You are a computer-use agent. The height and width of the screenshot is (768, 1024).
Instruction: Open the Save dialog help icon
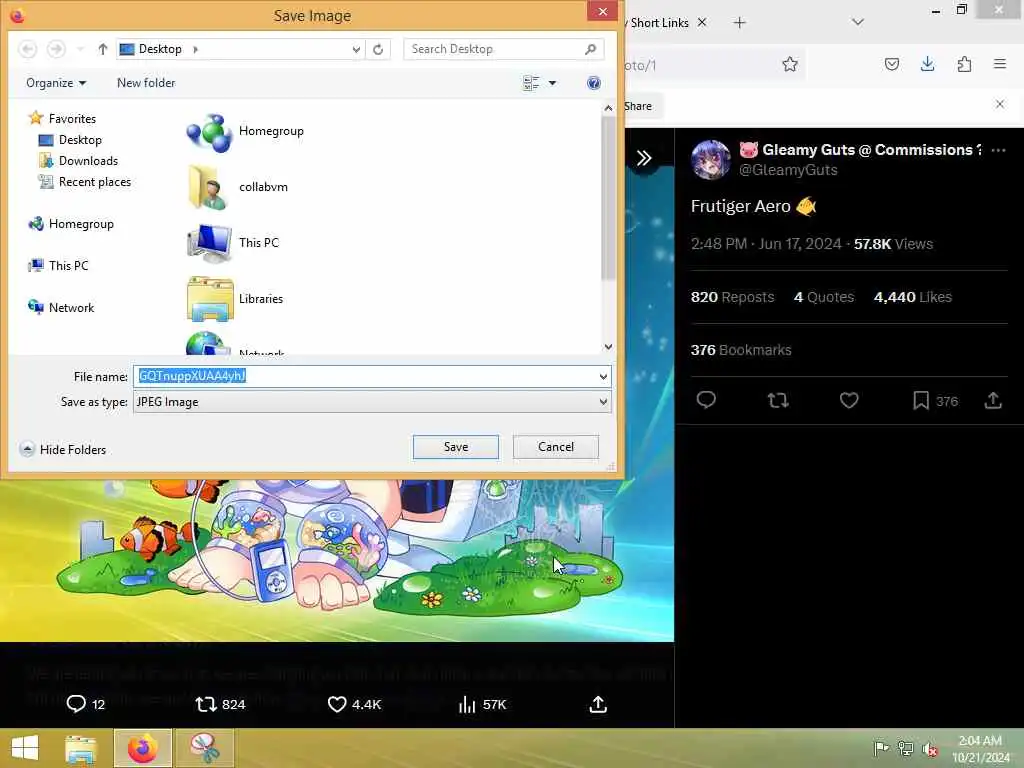[x=594, y=83]
